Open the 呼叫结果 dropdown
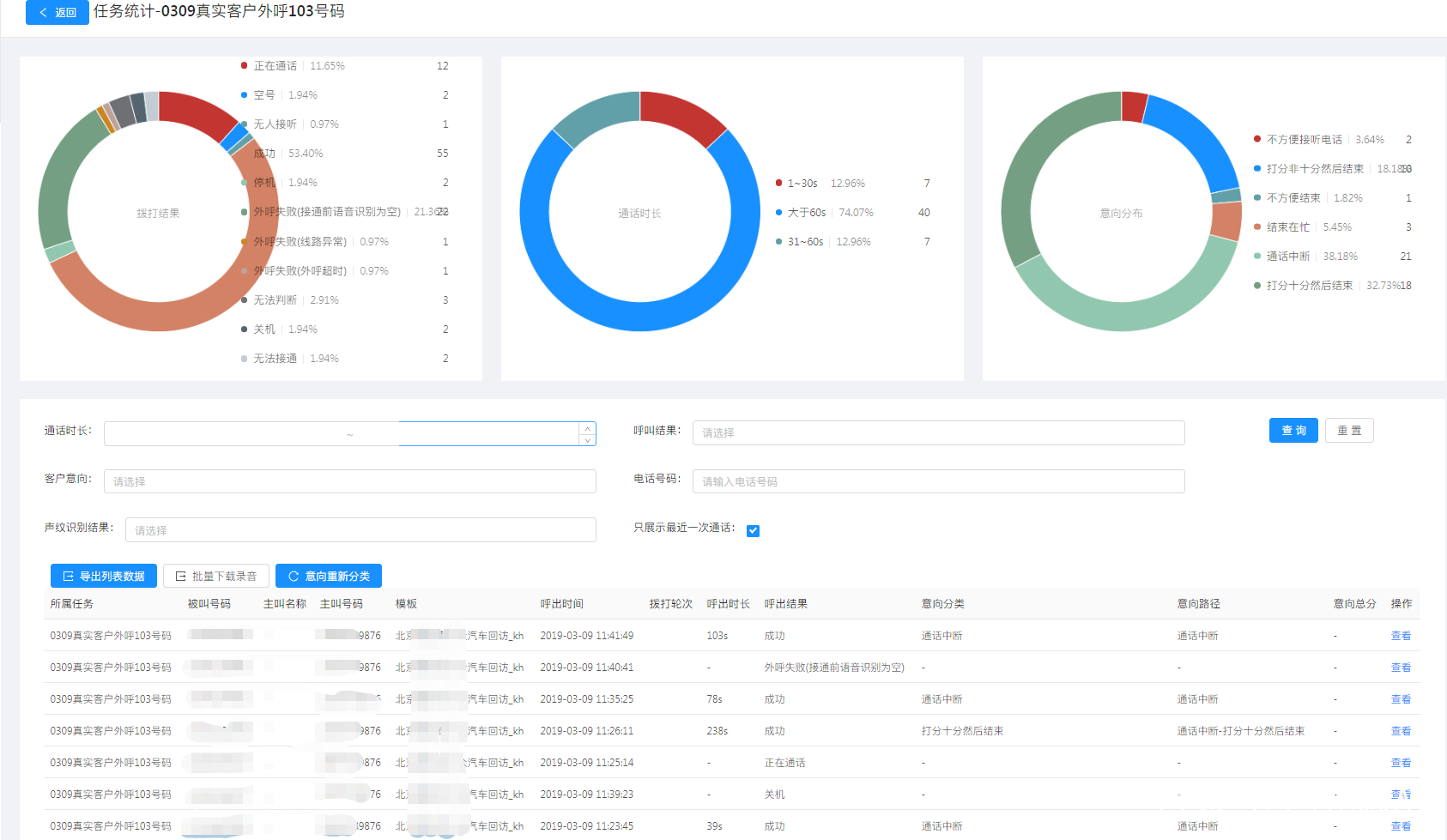This screenshot has width=1447, height=840. pos(937,433)
